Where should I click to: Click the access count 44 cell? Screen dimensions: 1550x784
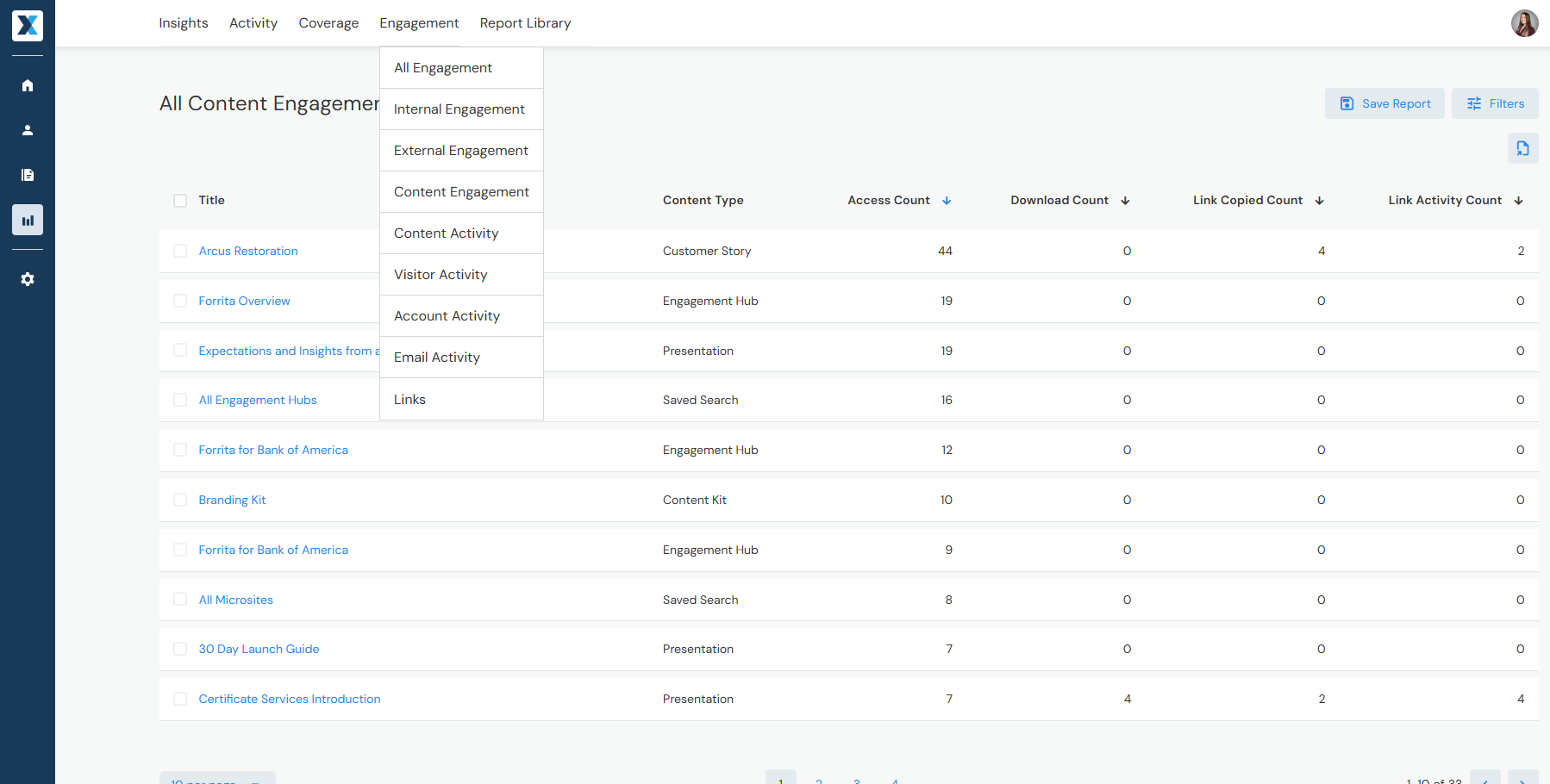click(945, 251)
